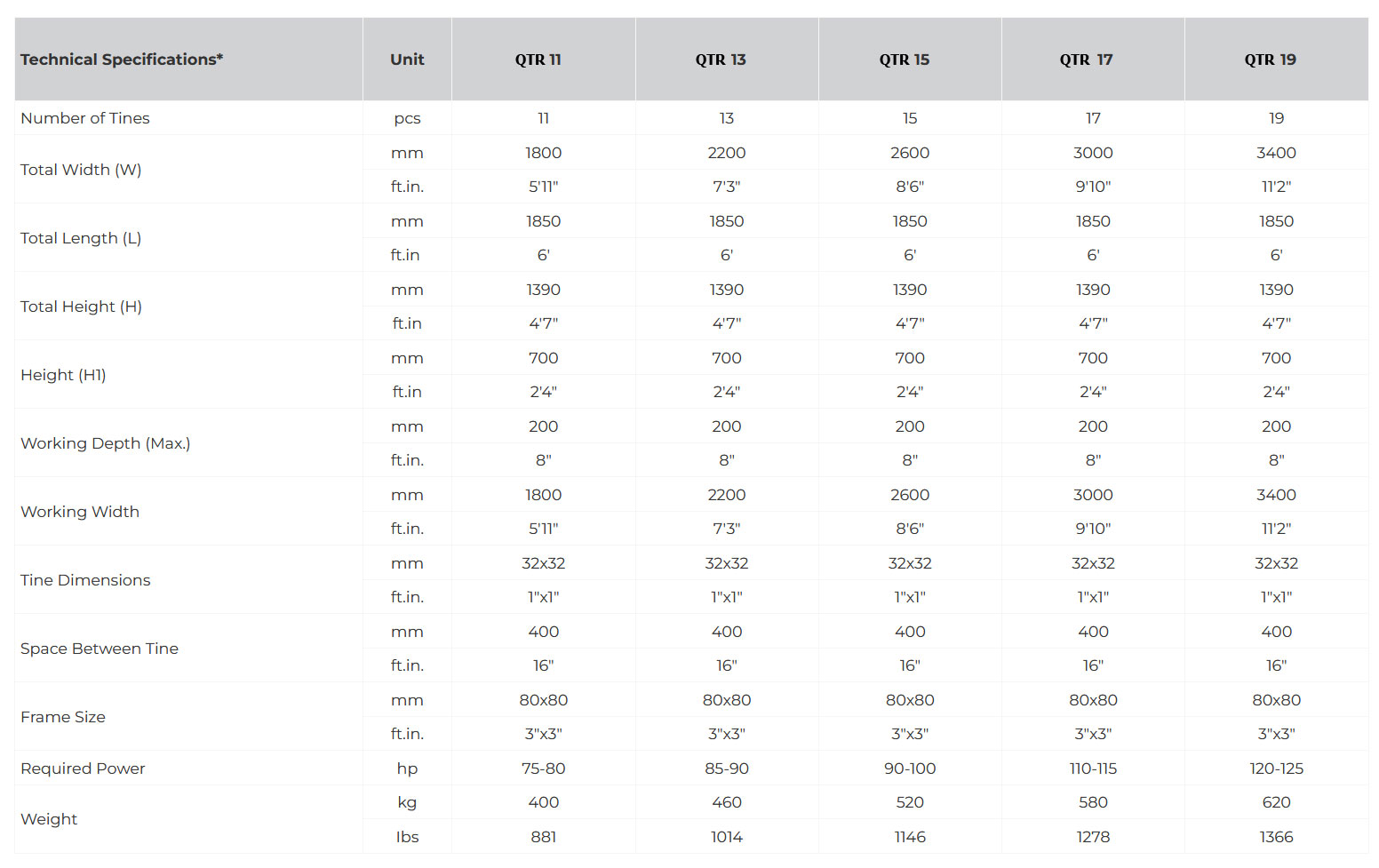Select the 120-125 required power cell
The height and width of the screenshot is (868, 1379).
tap(1276, 768)
